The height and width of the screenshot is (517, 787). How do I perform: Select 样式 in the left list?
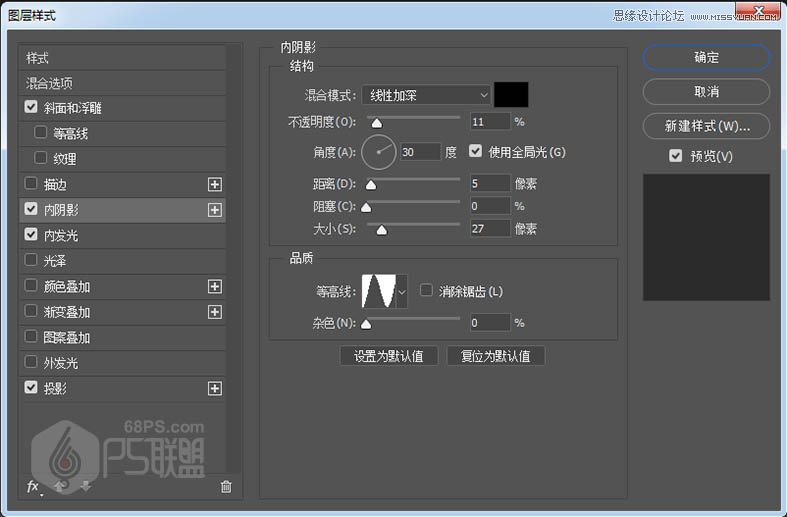[x=122, y=58]
